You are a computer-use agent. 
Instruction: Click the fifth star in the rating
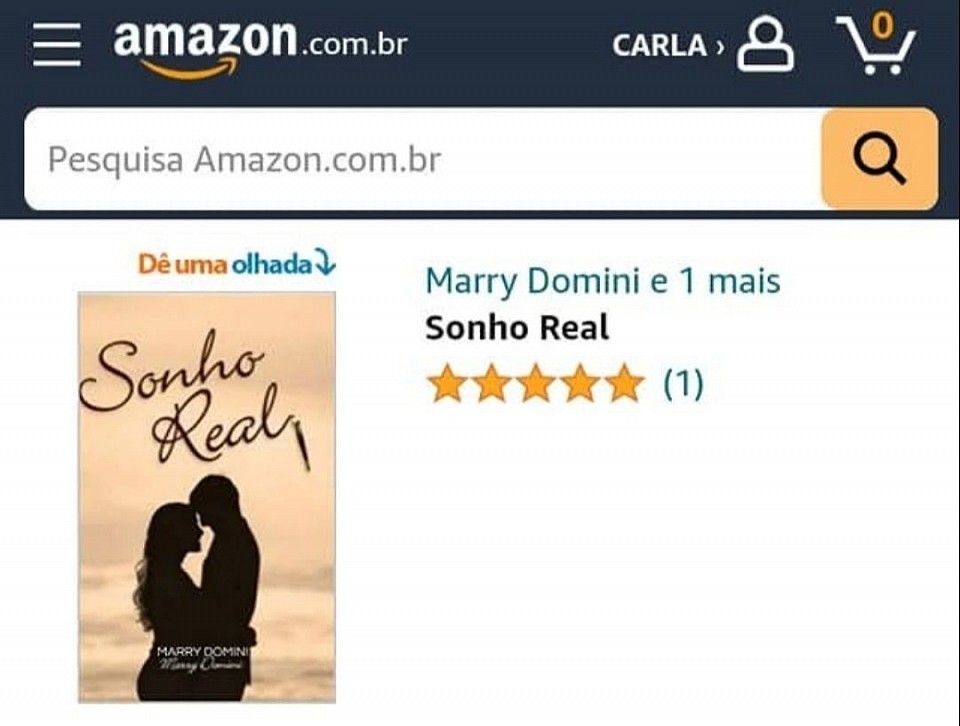(x=624, y=383)
